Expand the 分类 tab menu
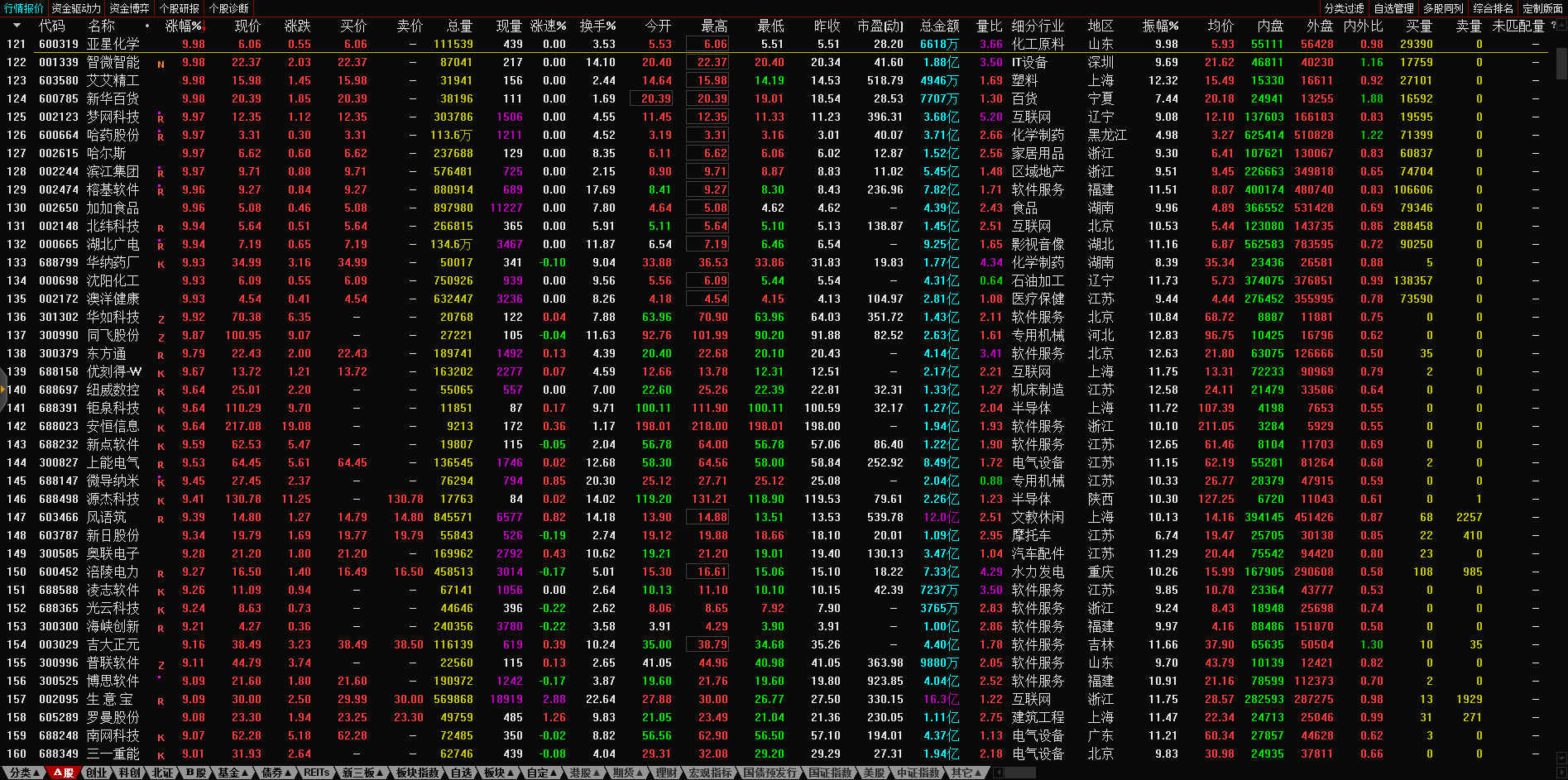Viewport: 1568px width, 780px height. tap(23, 773)
